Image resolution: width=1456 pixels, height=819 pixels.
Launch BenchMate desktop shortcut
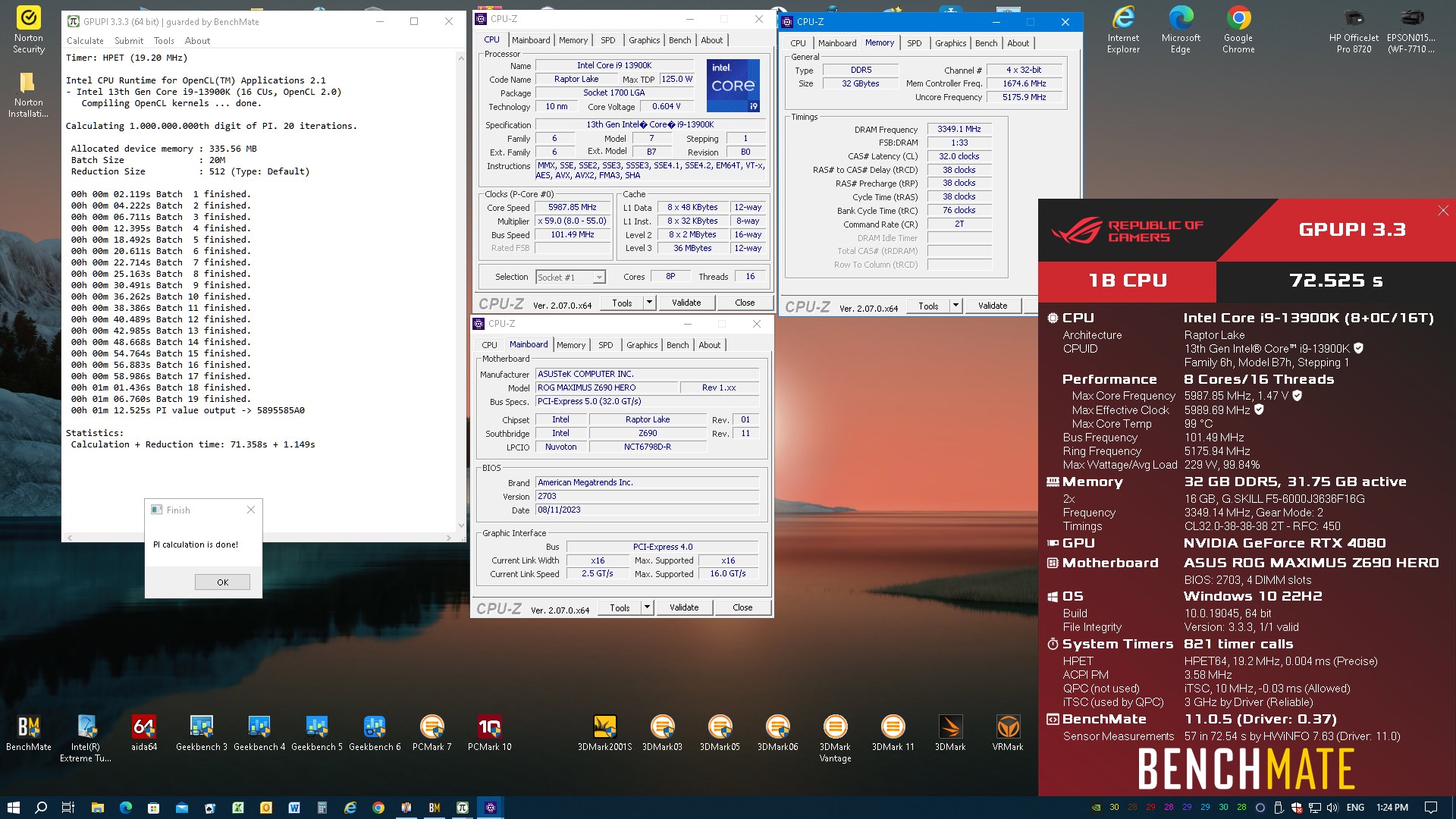[x=29, y=733]
